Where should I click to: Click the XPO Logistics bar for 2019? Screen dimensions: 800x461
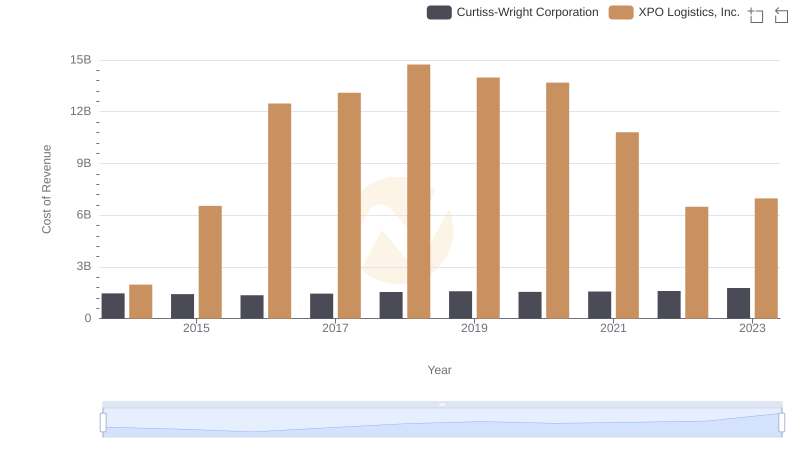tap(488, 198)
